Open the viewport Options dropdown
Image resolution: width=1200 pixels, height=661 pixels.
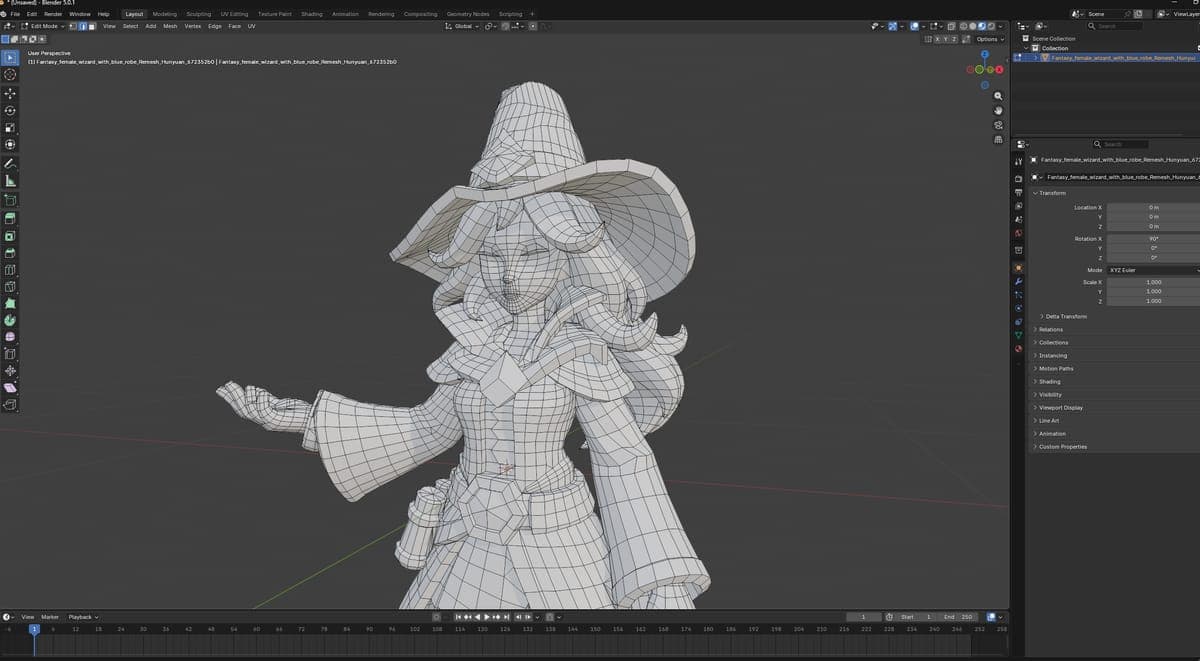pyautogui.click(x=988, y=39)
